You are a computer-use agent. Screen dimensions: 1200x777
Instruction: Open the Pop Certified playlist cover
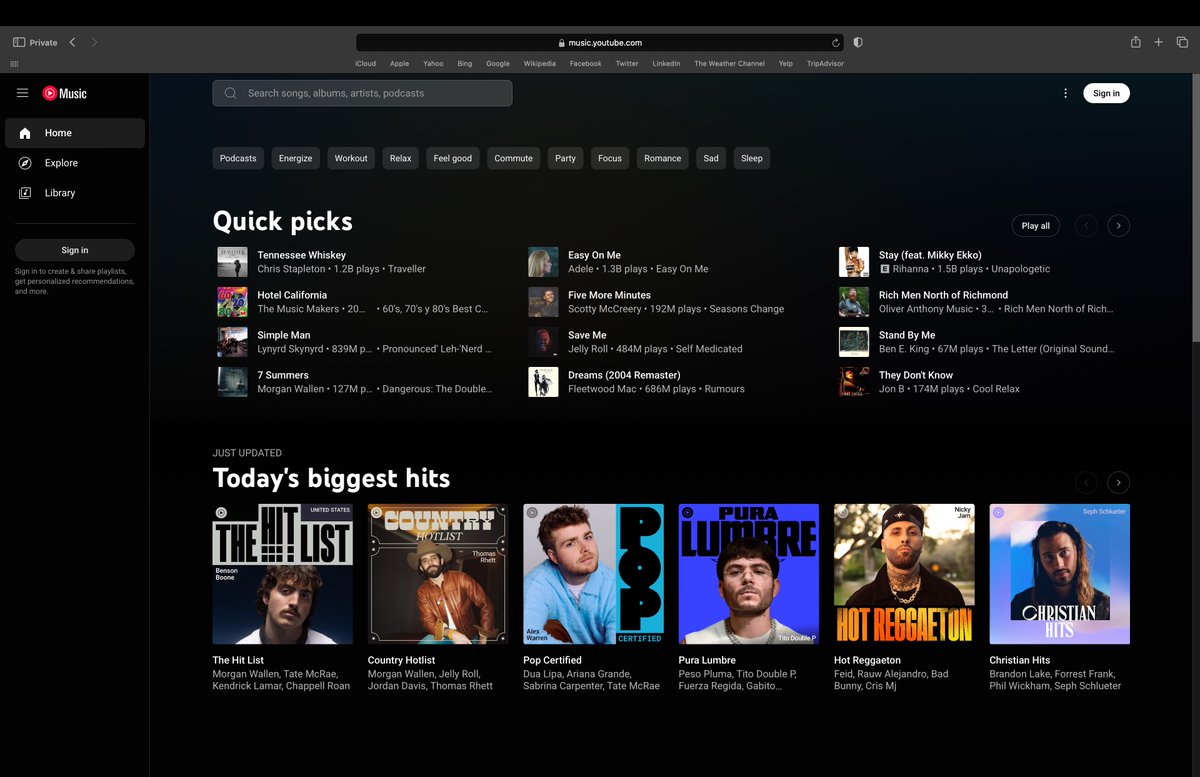pos(593,574)
